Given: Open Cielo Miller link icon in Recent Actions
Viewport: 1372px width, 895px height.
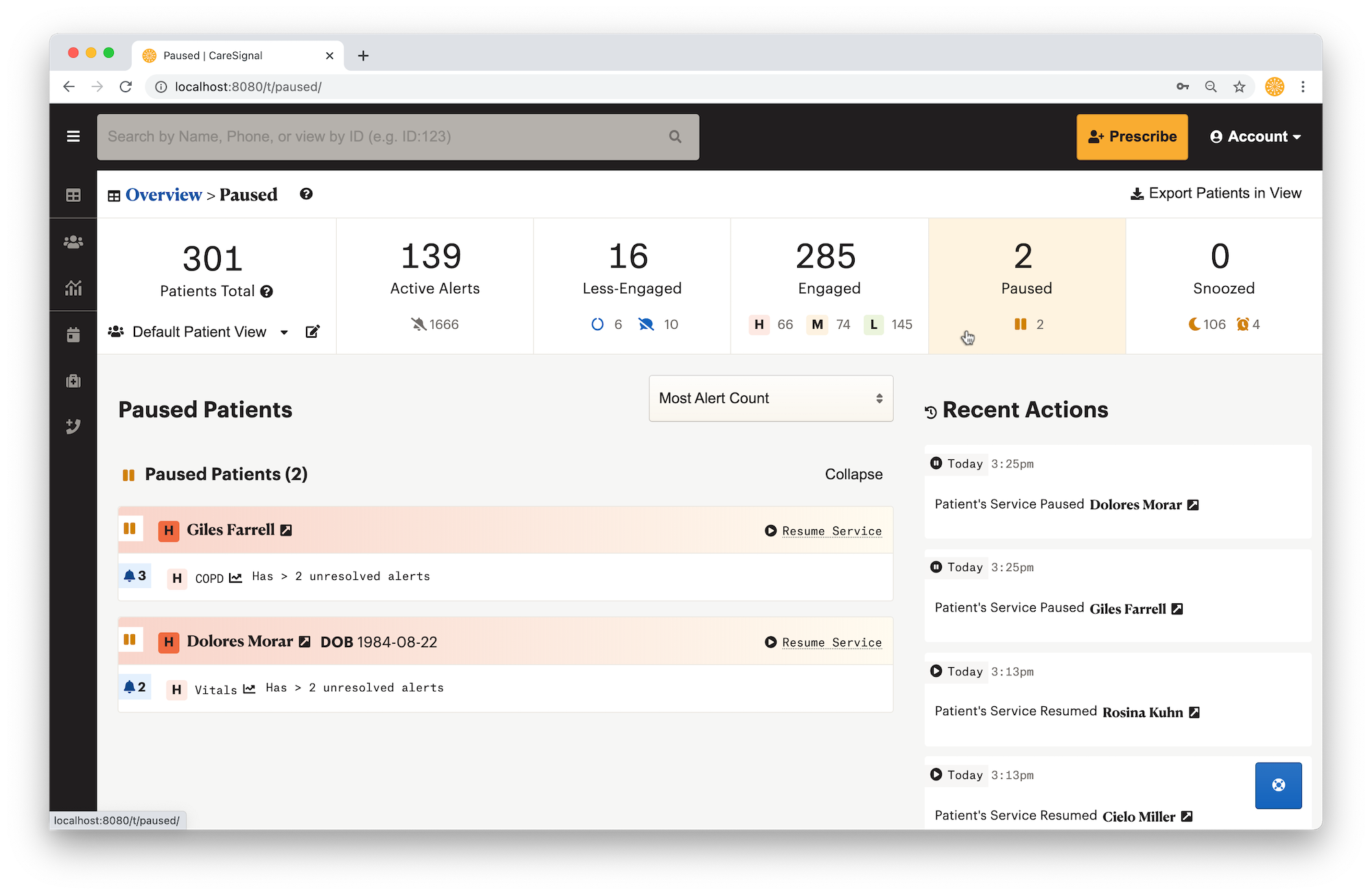Looking at the screenshot, I should [x=1187, y=816].
